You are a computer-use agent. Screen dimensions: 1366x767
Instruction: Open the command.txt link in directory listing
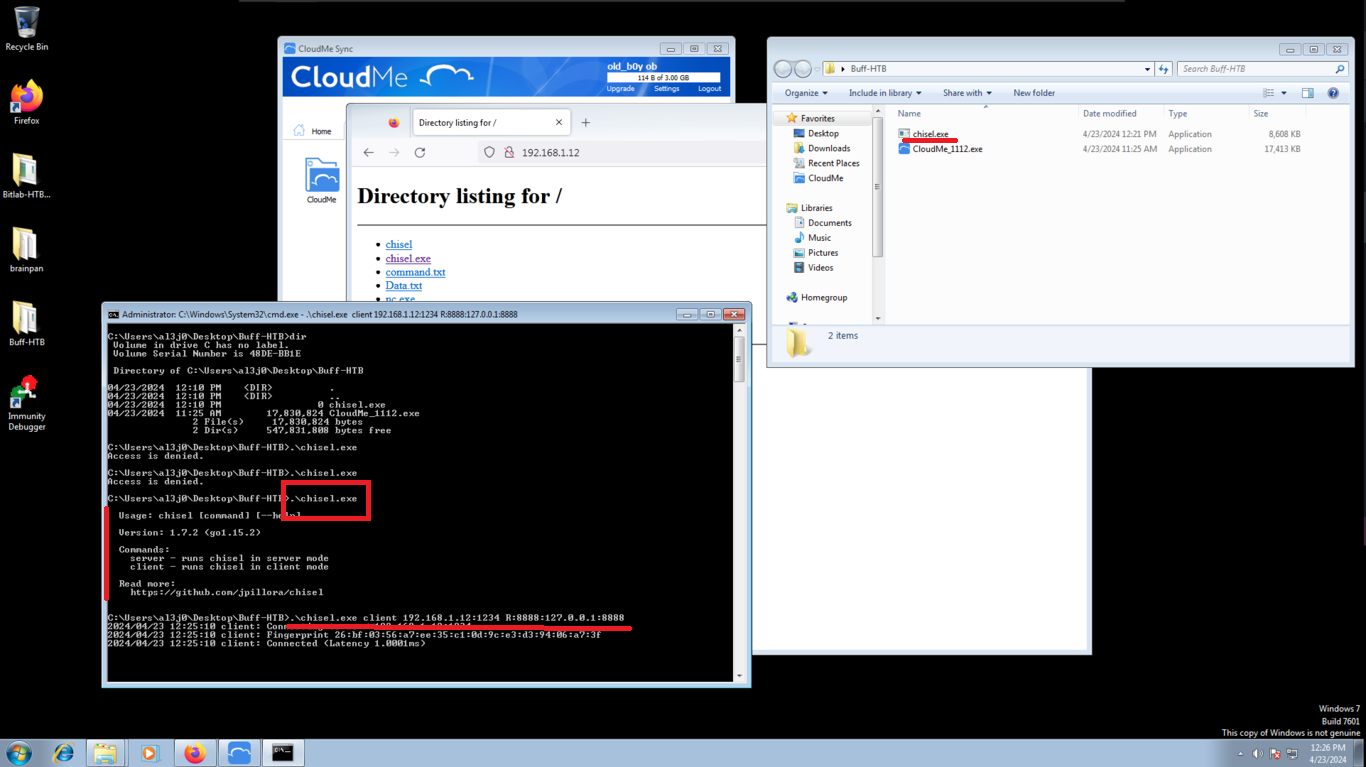coord(415,272)
